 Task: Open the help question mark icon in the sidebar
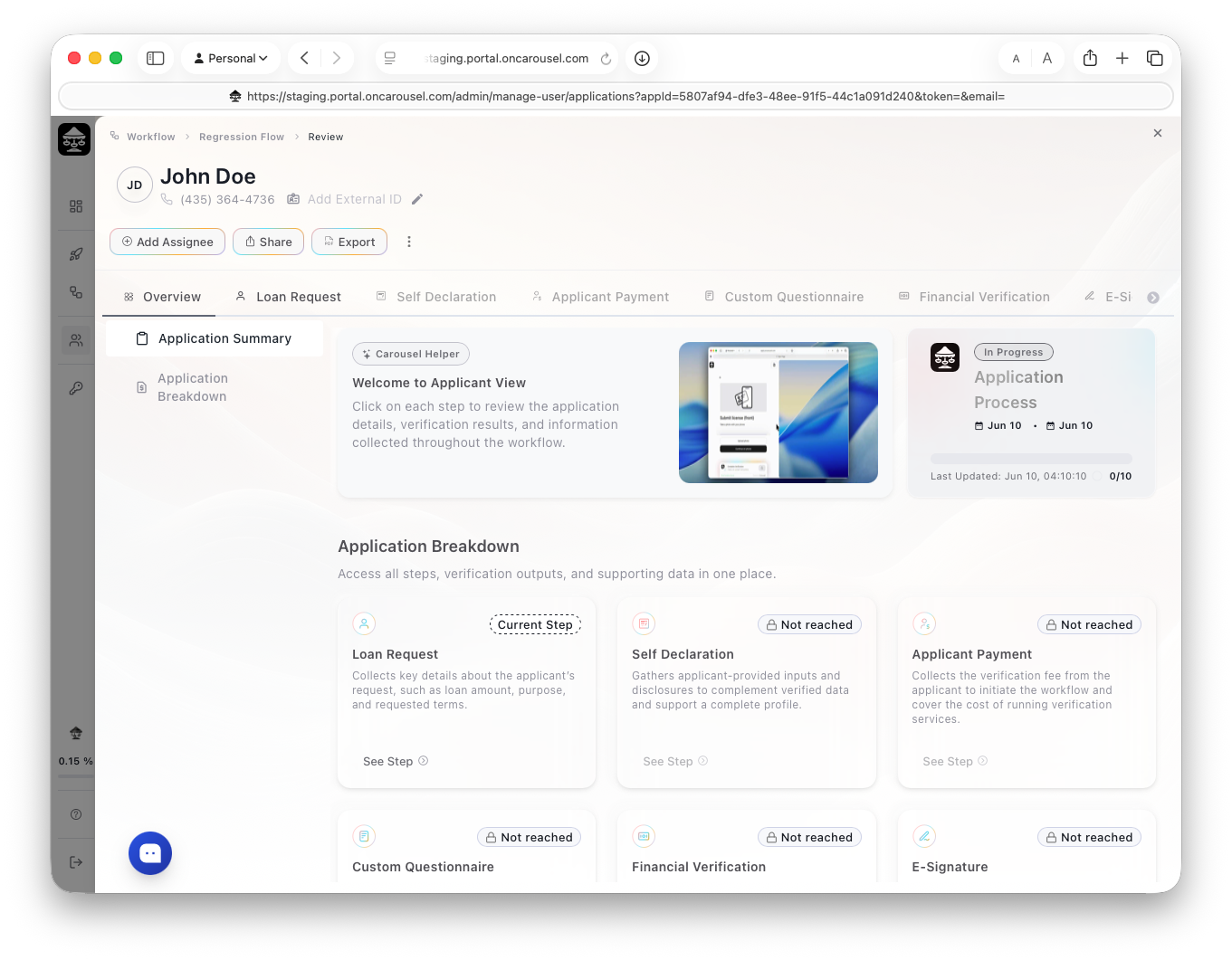pyautogui.click(x=76, y=814)
